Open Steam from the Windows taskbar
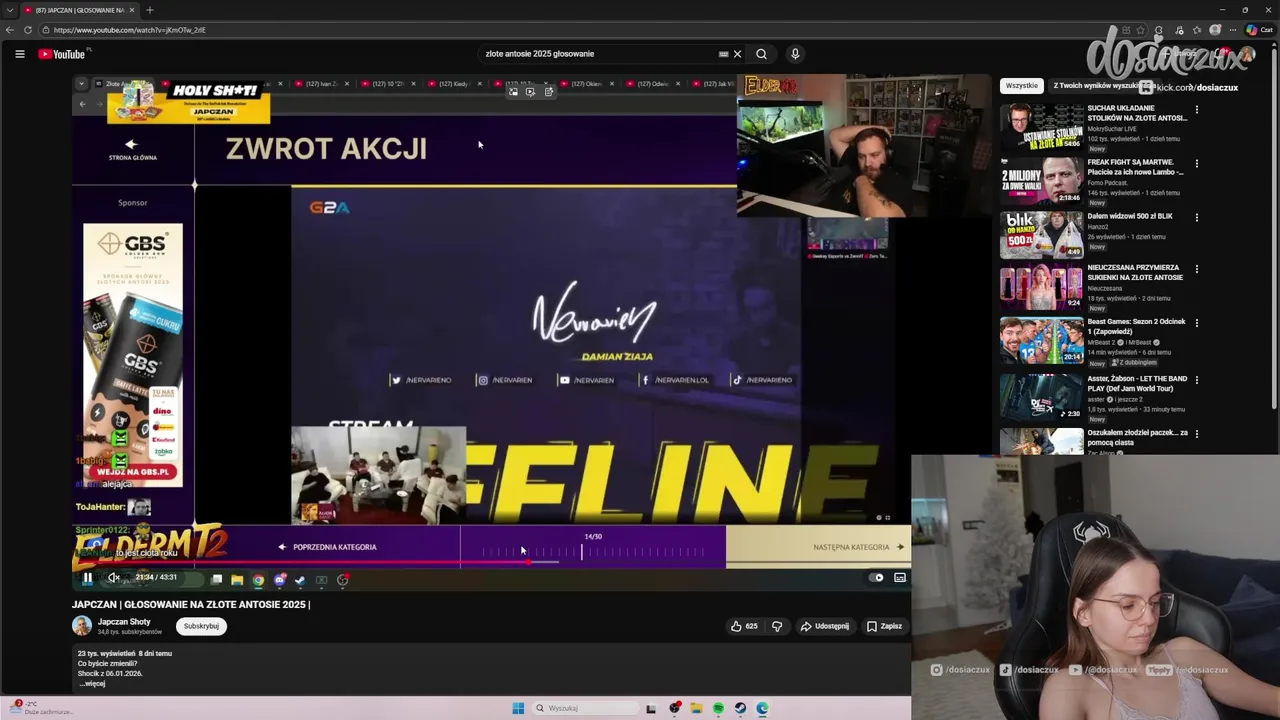The image size is (1280, 720). click(740, 708)
